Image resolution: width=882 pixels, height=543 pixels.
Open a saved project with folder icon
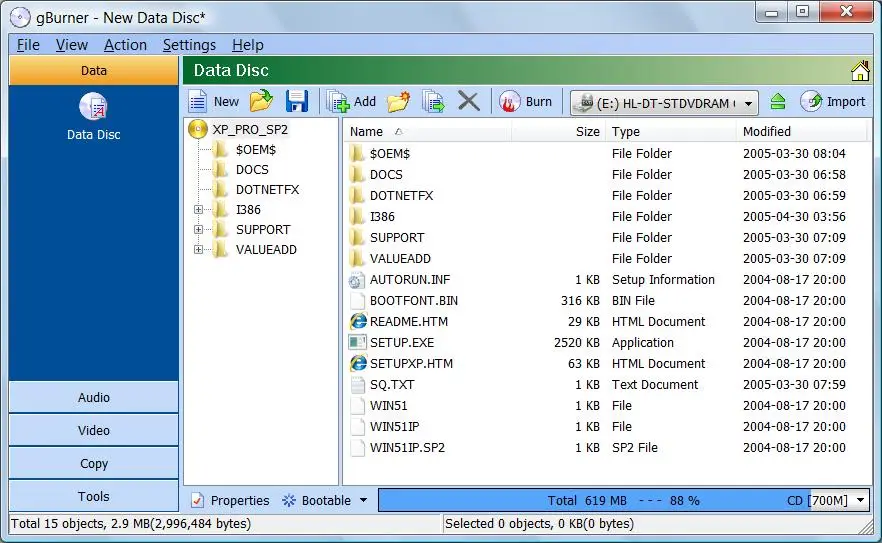point(261,102)
